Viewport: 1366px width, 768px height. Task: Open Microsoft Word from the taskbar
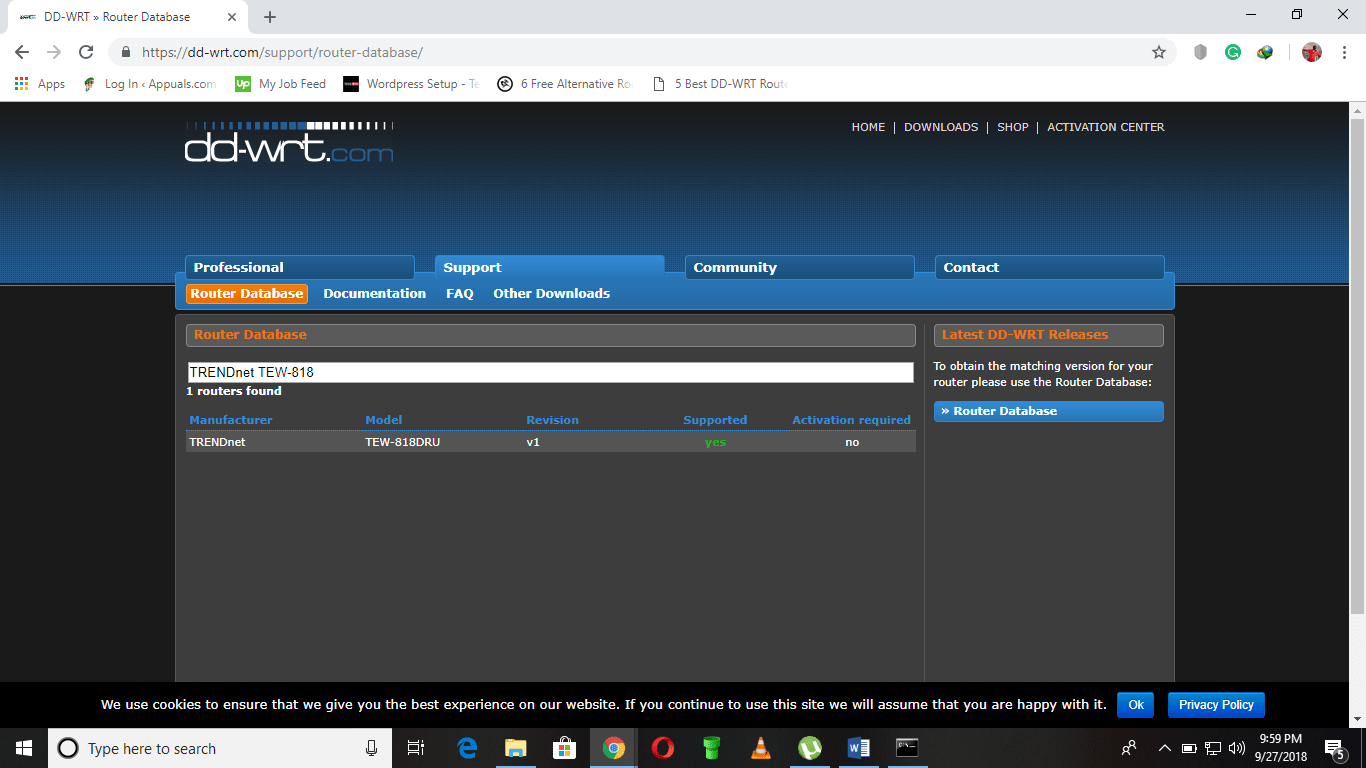pos(858,748)
